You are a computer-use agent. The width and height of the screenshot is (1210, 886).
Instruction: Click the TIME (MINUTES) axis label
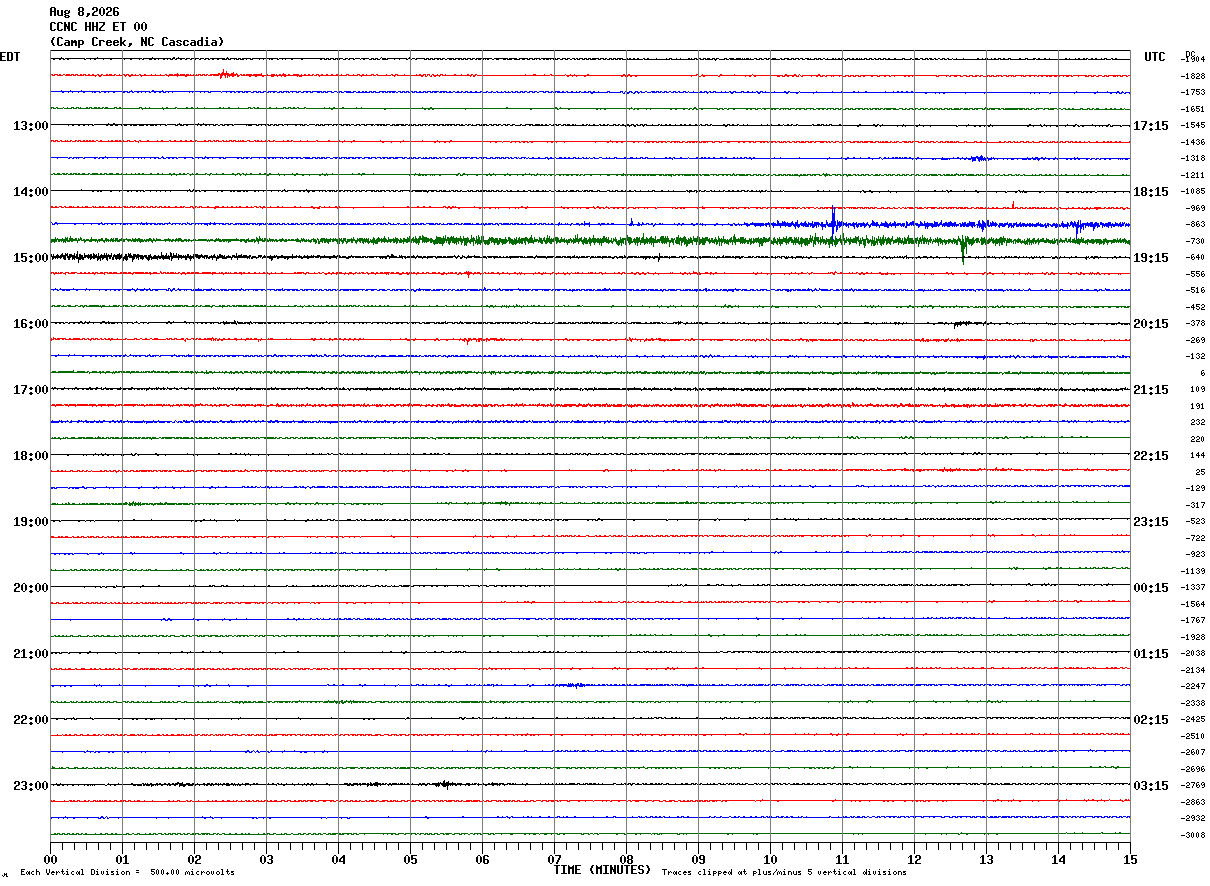tap(602, 870)
